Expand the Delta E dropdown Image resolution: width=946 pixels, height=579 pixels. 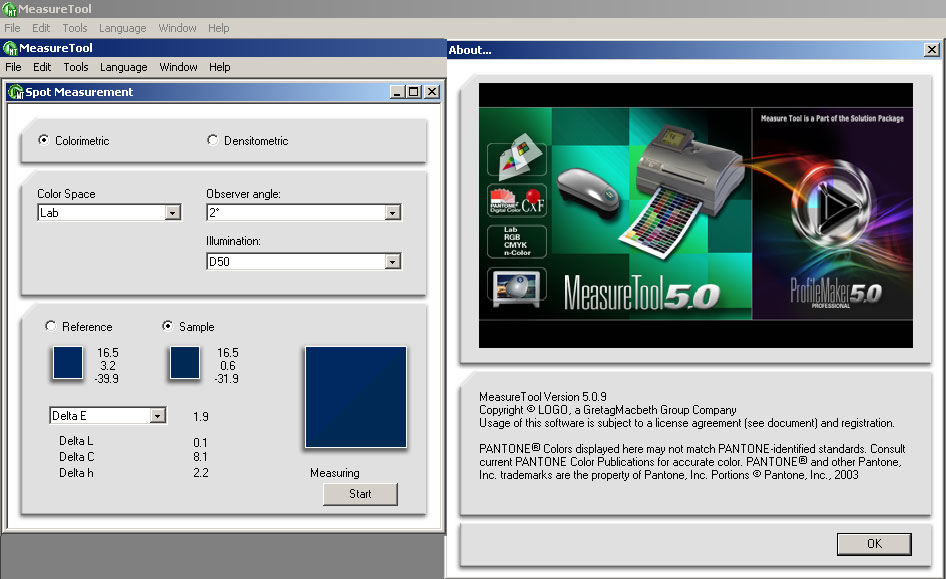click(157, 416)
